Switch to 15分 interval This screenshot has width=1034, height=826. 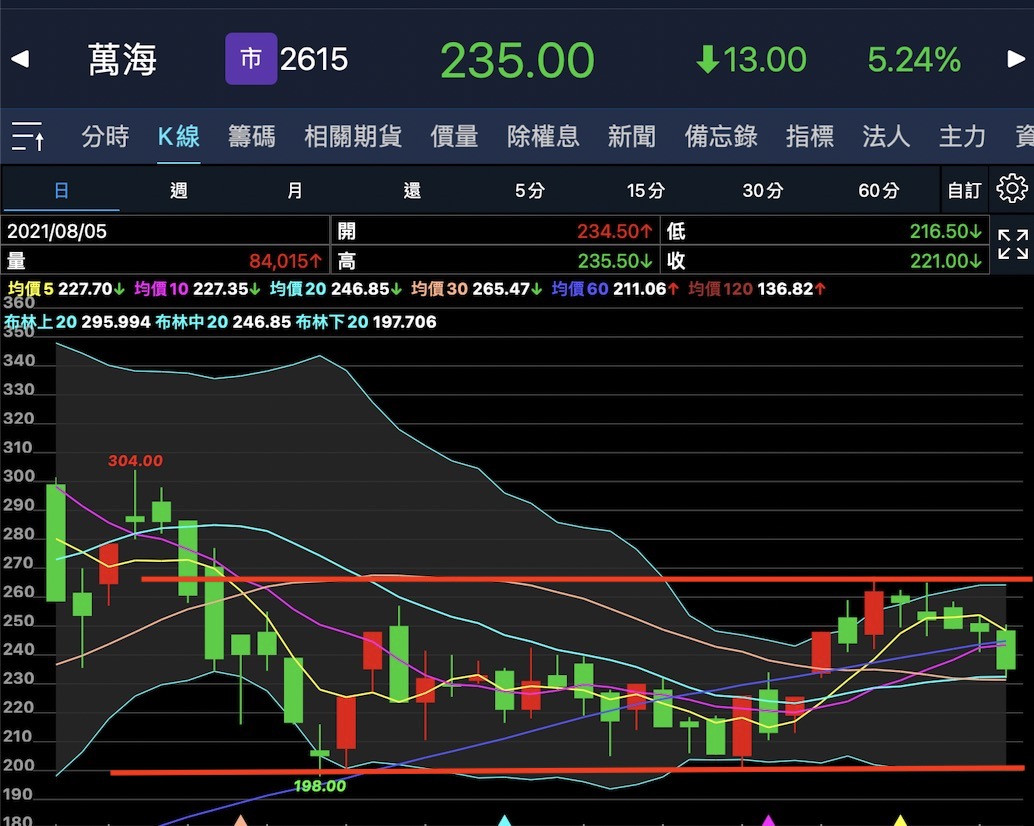pyautogui.click(x=646, y=191)
